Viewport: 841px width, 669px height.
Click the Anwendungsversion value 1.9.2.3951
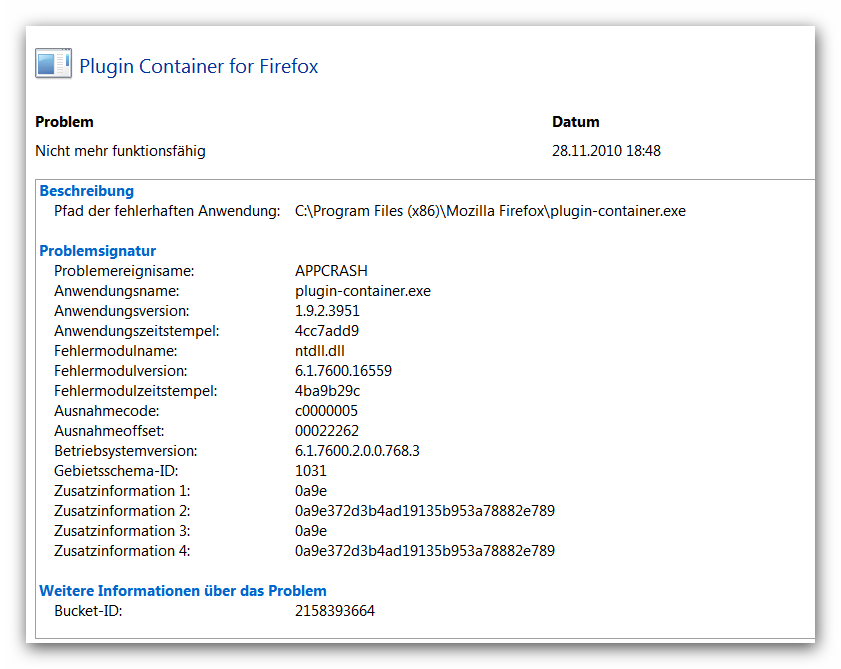pos(327,311)
